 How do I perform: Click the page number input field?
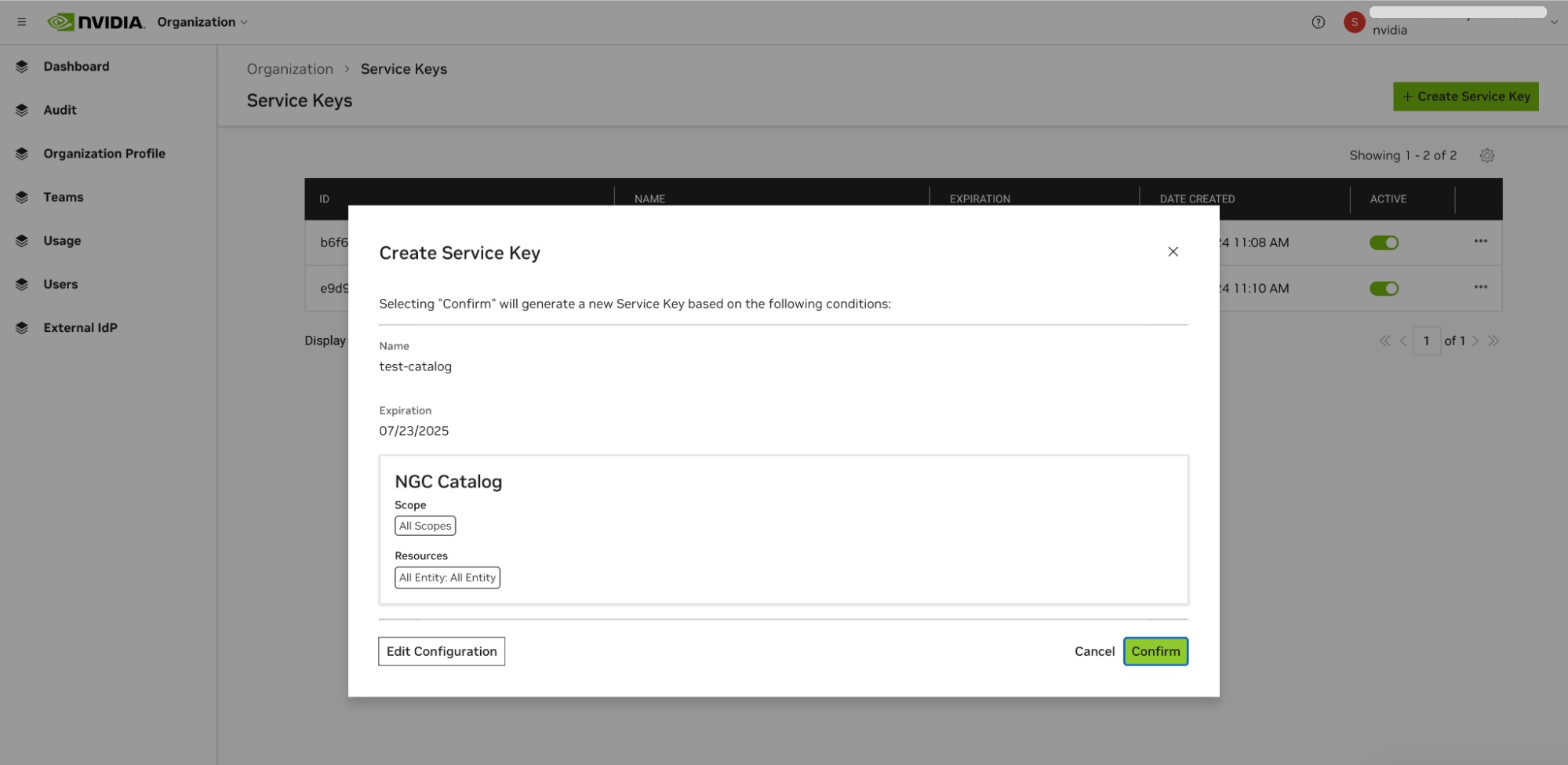pyautogui.click(x=1426, y=341)
